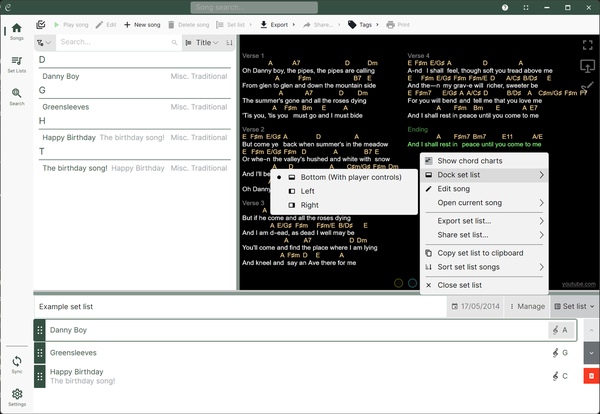Click the Greensleeves key G button

pos(560,353)
